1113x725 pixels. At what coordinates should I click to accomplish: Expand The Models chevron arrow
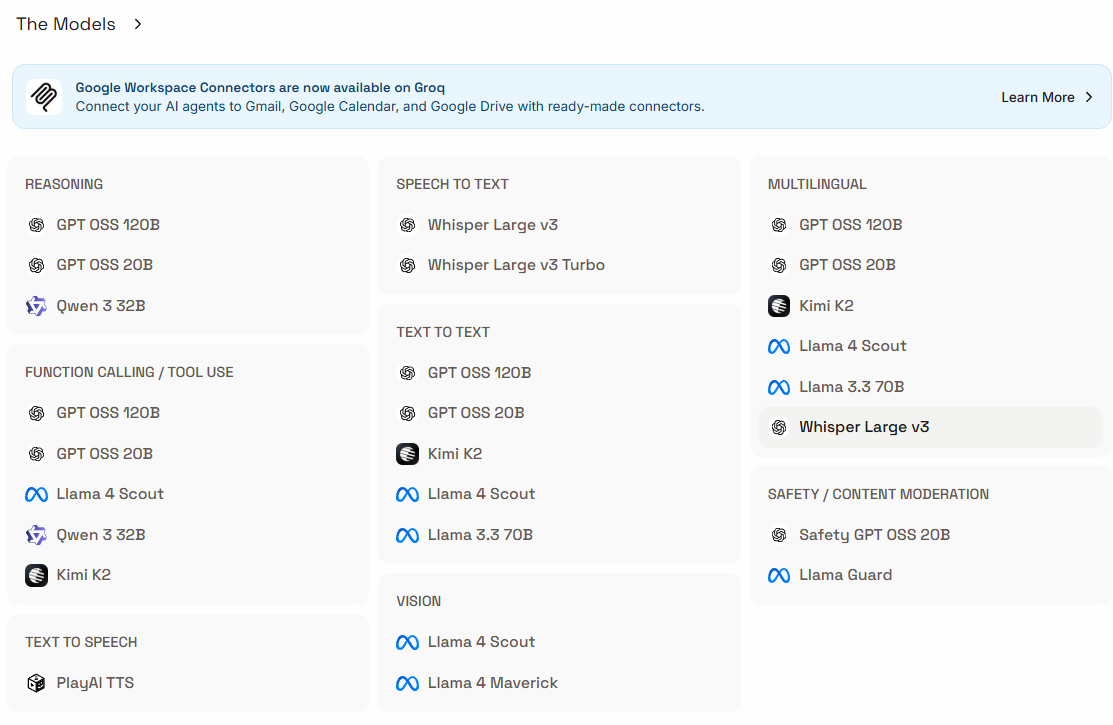pos(138,24)
